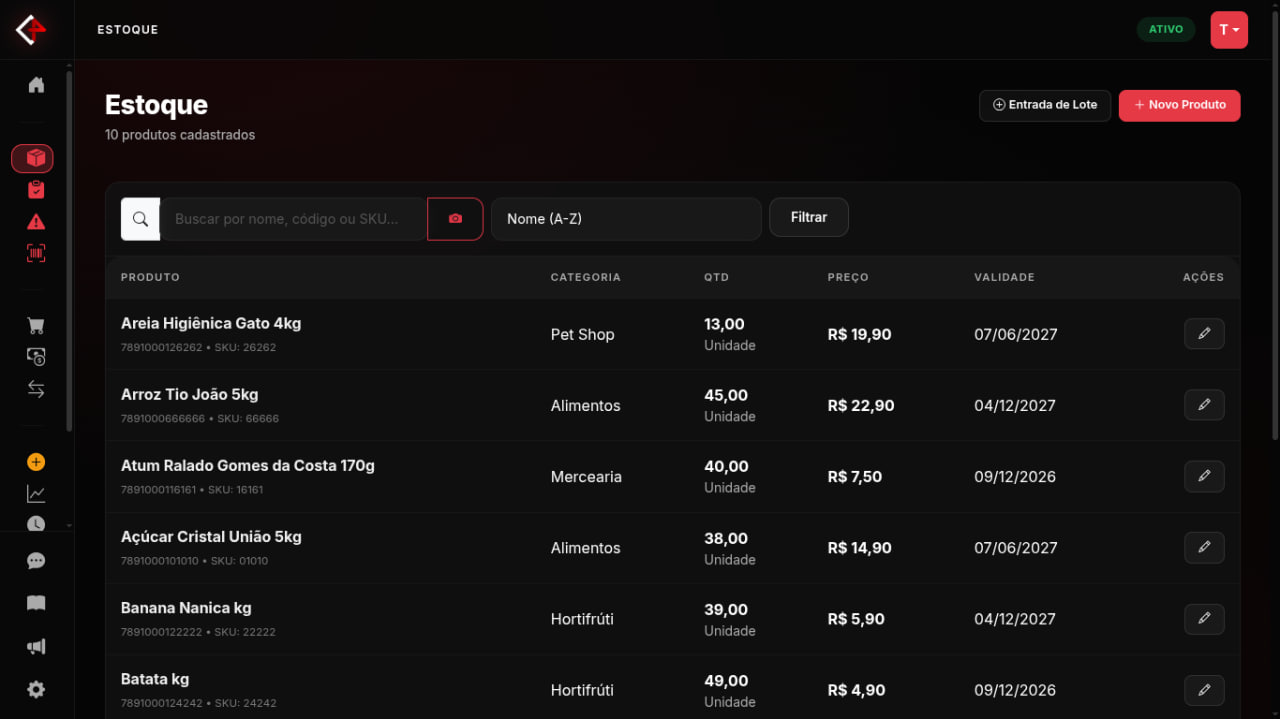The width and height of the screenshot is (1280, 719).
Task: Expand the Nome (A-Z) sort dropdown
Action: pos(626,219)
